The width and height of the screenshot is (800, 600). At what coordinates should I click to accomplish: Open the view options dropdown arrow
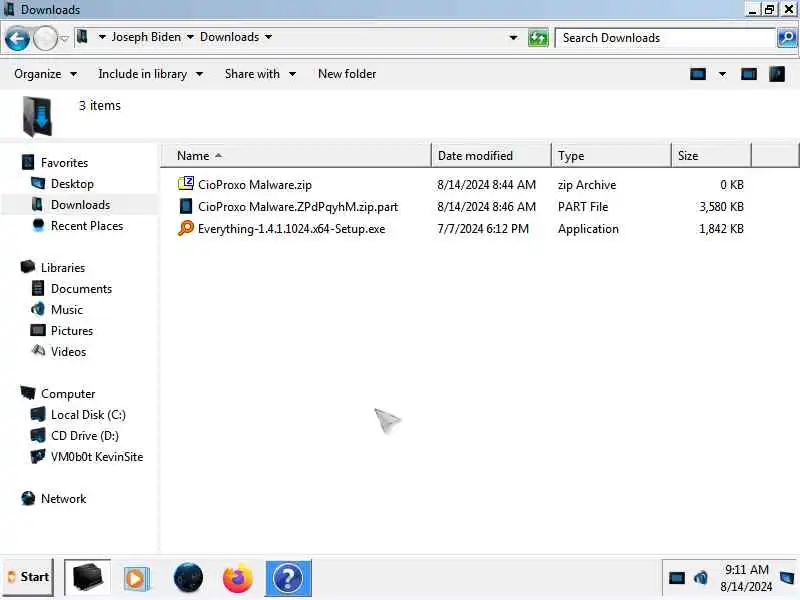(722, 74)
